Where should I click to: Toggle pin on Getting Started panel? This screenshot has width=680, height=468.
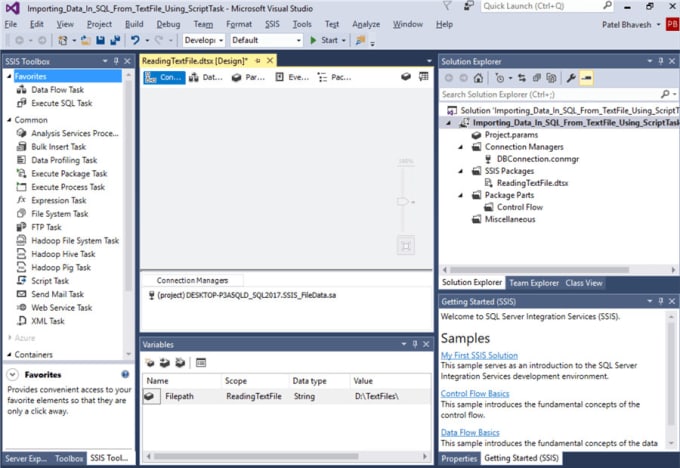click(660, 301)
